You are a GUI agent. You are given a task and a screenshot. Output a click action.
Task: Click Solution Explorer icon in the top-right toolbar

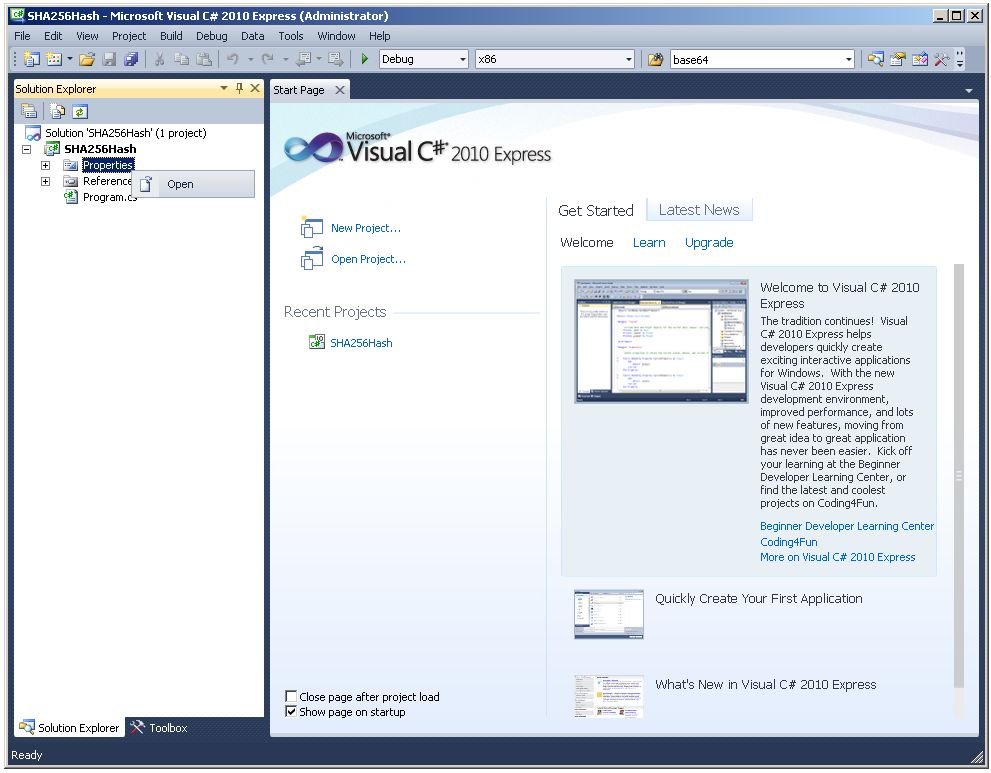point(875,59)
